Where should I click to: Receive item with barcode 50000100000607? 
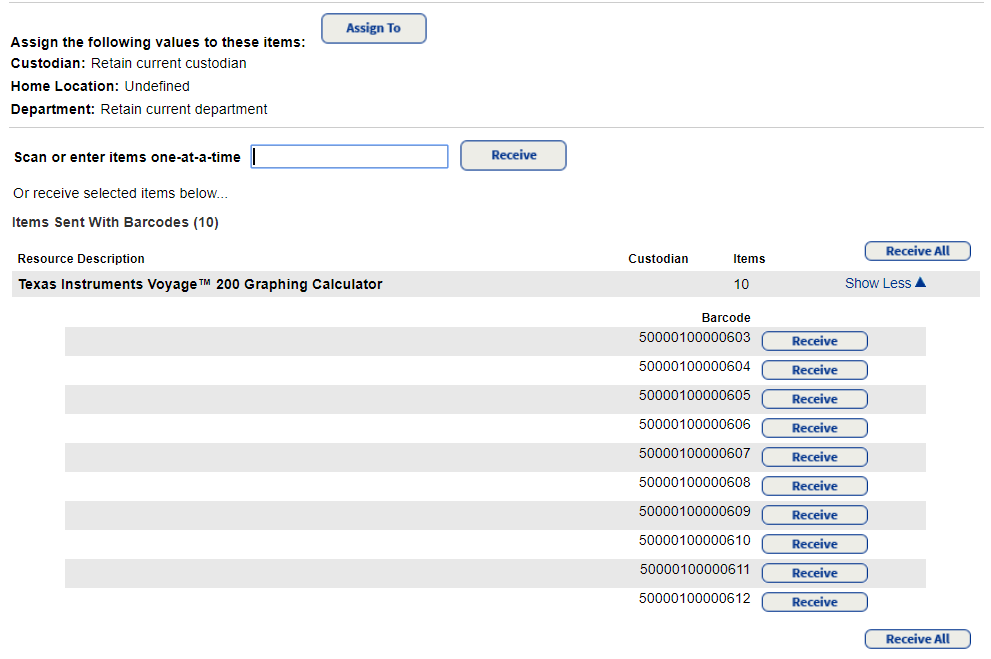pos(814,456)
